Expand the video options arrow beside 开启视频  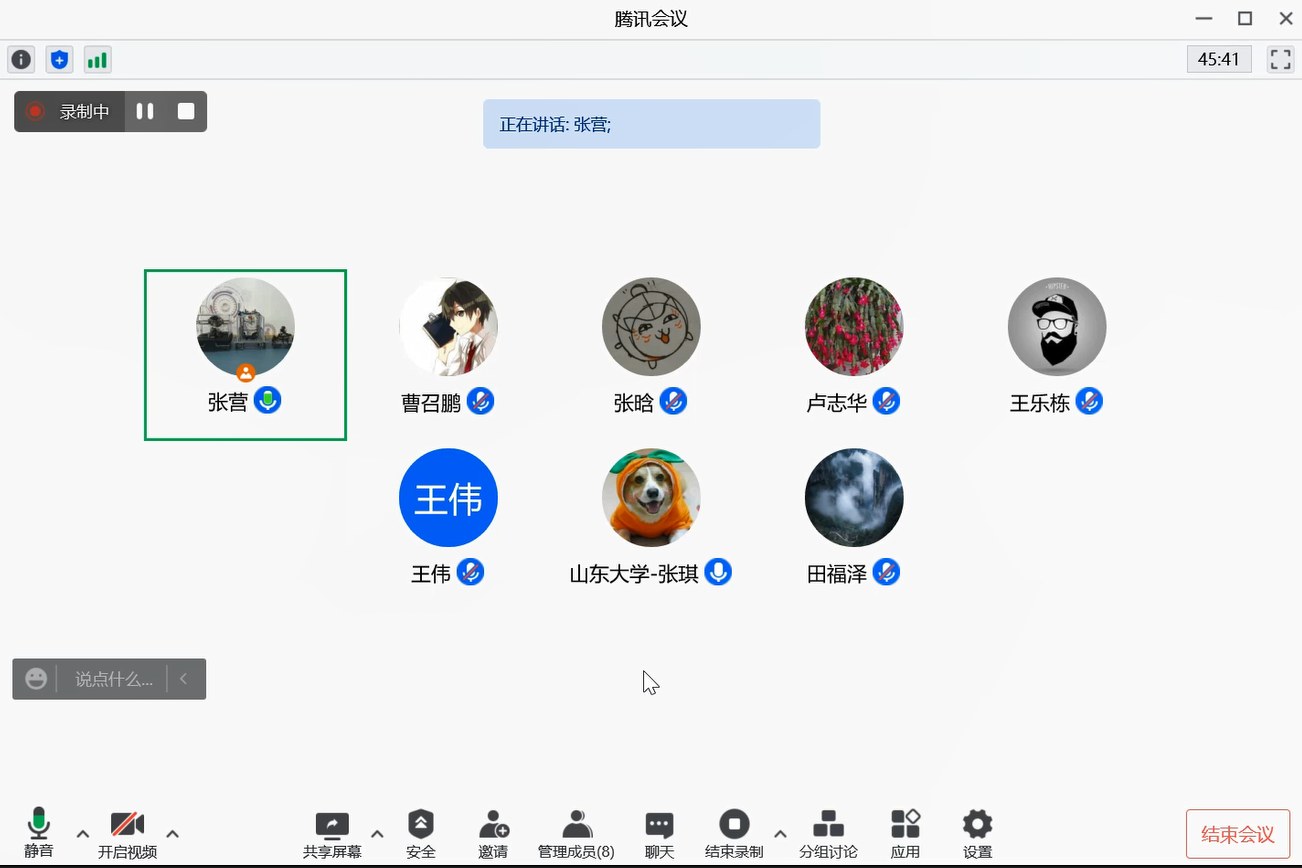point(172,834)
